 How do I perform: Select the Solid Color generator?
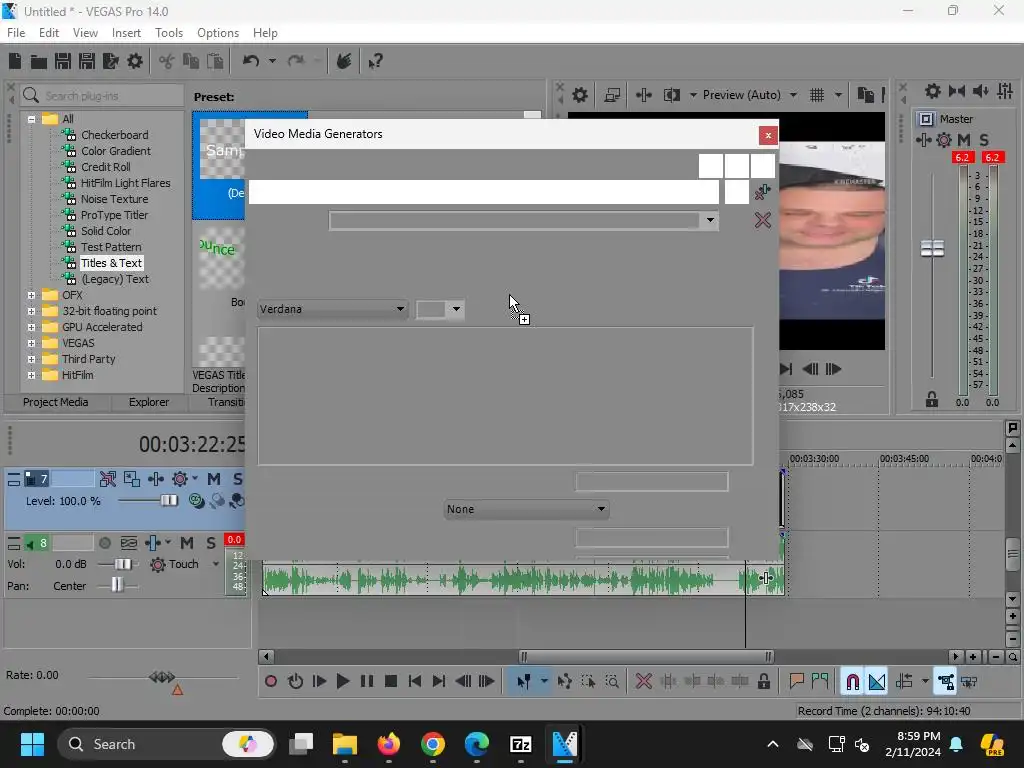pyautogui.click(x=106, y=231)
